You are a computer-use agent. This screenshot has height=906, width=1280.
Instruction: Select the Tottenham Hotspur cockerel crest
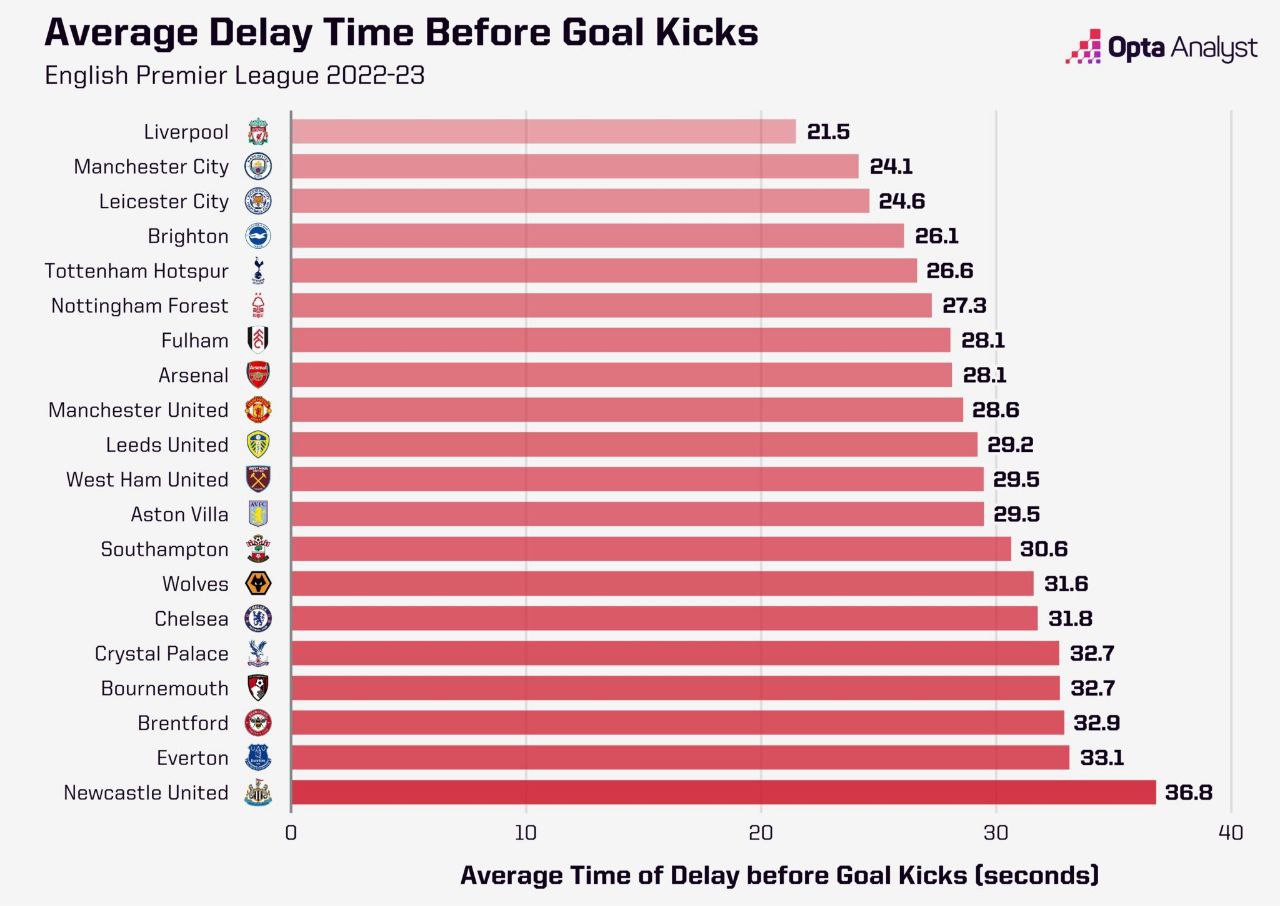coord(258,271)
